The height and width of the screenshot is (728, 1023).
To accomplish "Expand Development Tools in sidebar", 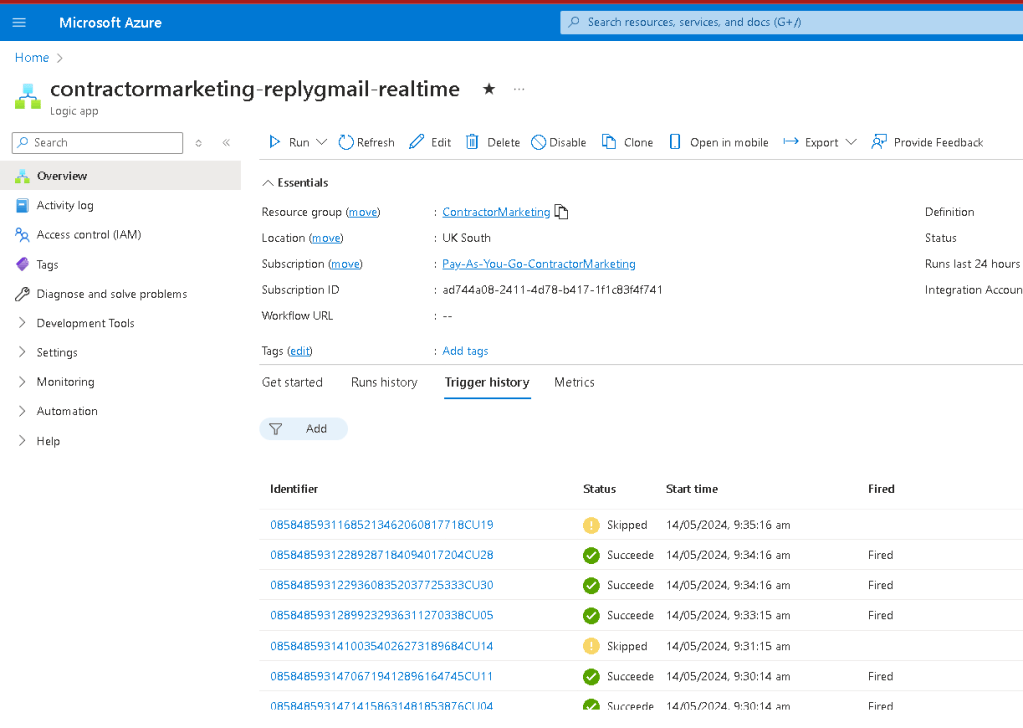I will coord(22,323).
